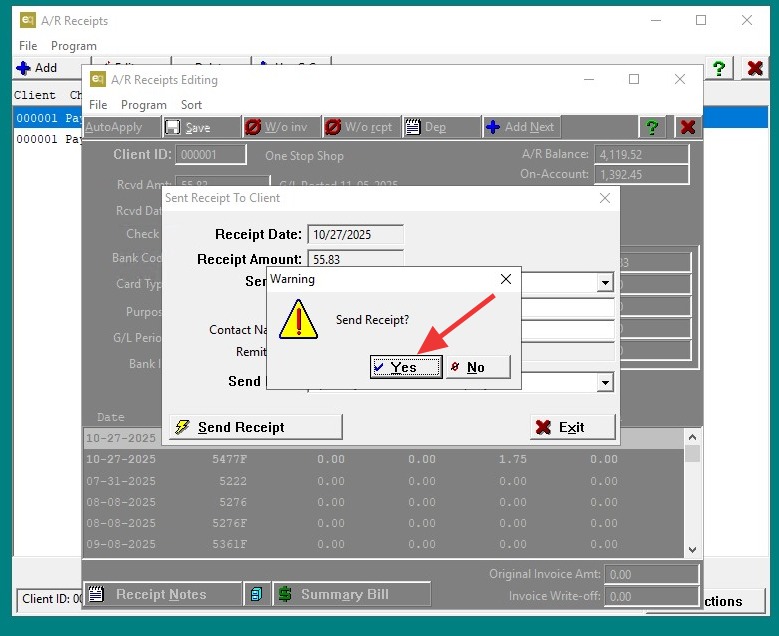Click the red X icon in A/R Receipts toolbar

[x=755, y=68]
